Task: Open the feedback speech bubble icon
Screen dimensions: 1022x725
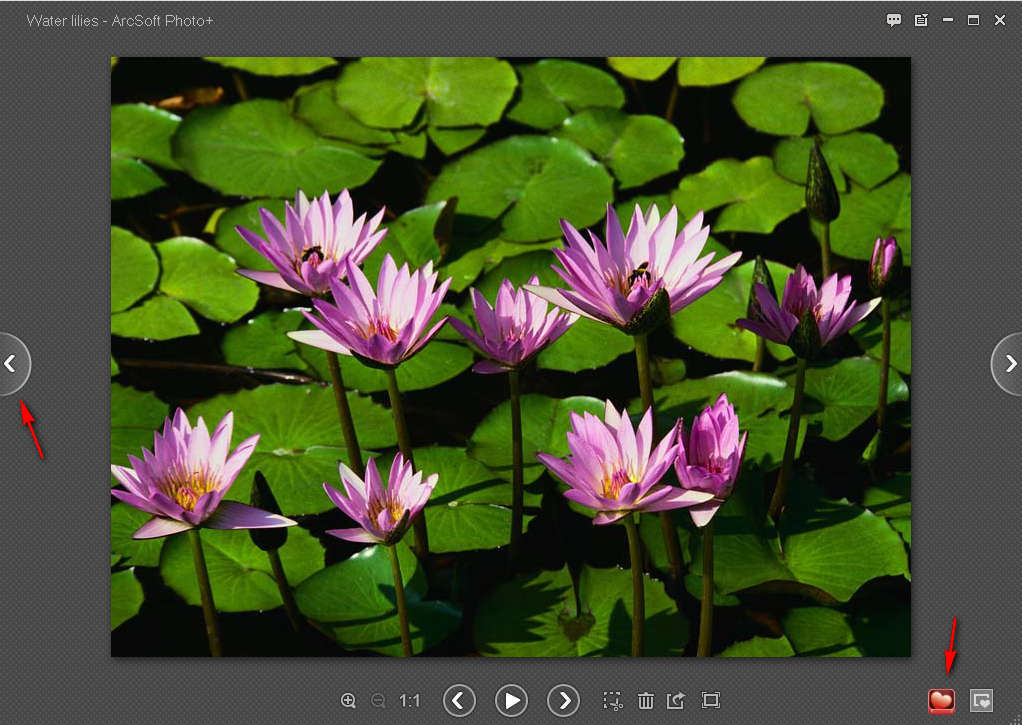Action: tap(894, 20)
